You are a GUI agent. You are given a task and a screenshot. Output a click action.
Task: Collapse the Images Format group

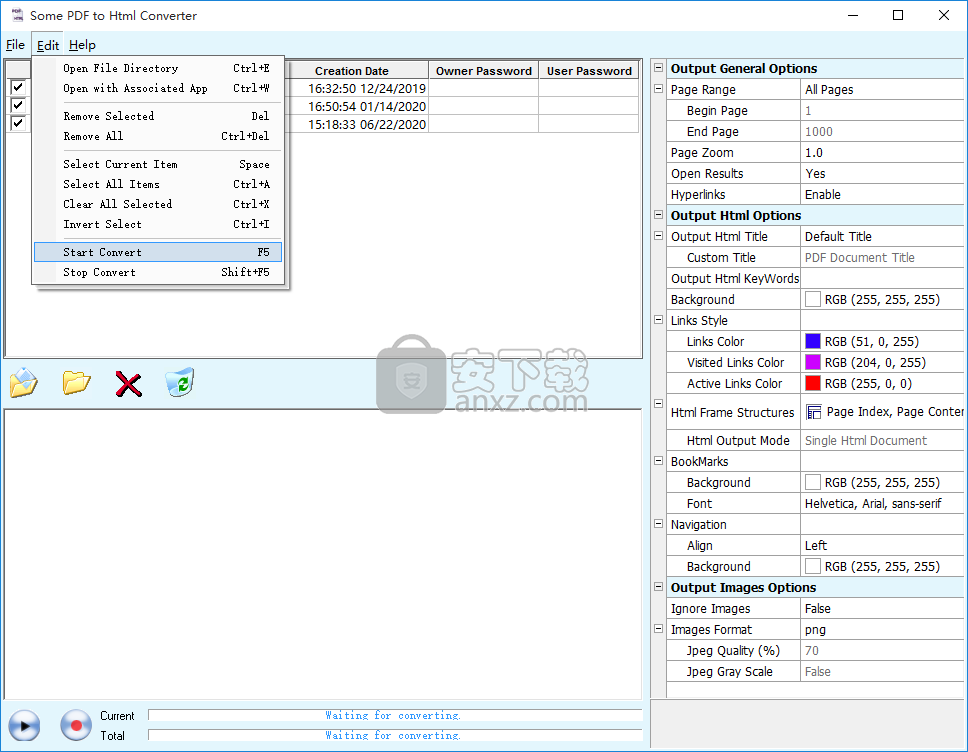point(659,629)
